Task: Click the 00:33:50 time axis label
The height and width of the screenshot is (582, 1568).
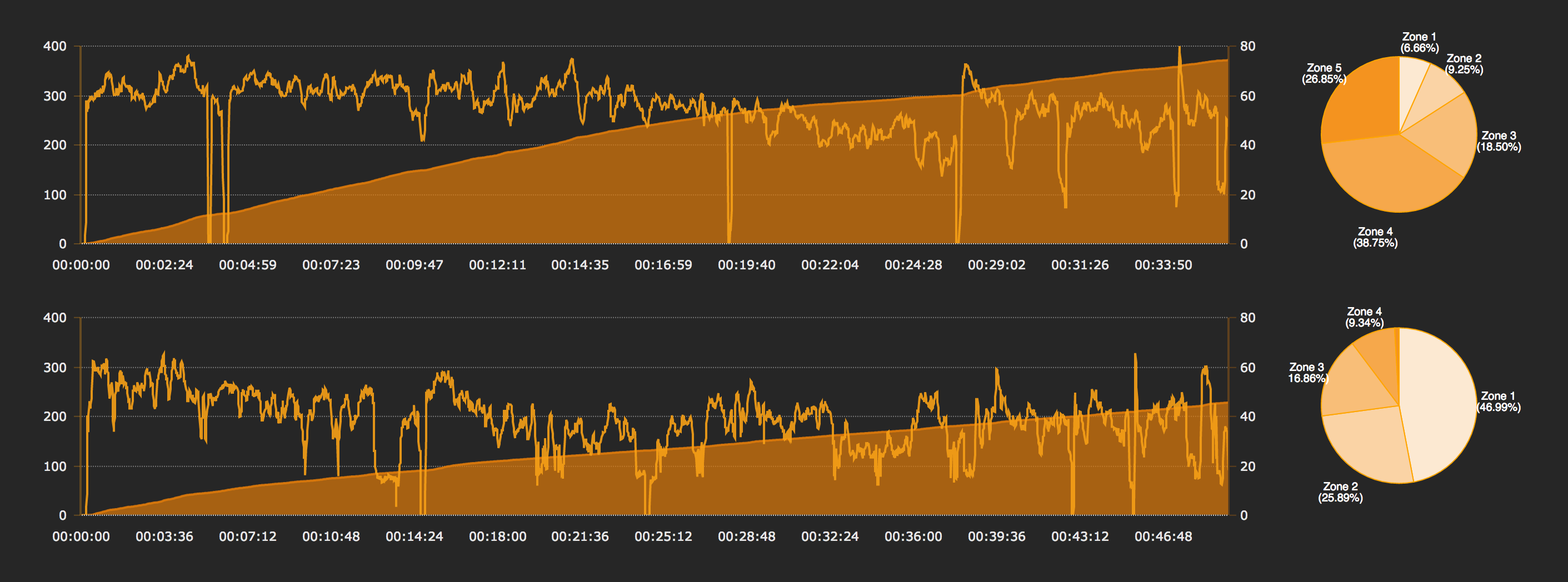Action: tap(1164, 265)
